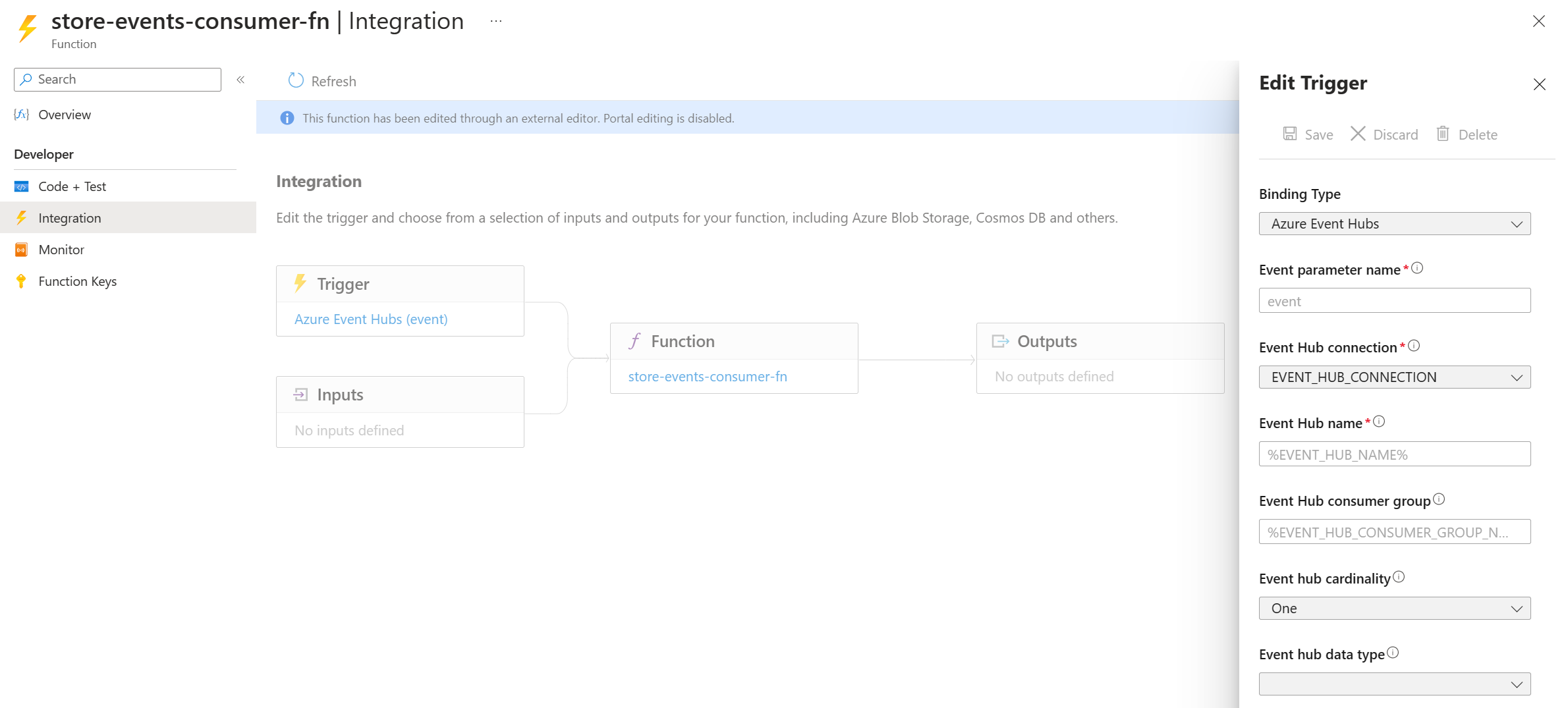The height and width of the screenshot is (708, 1568).
Task: Open the more options ellipsis next to title
Action: (496, 21)
